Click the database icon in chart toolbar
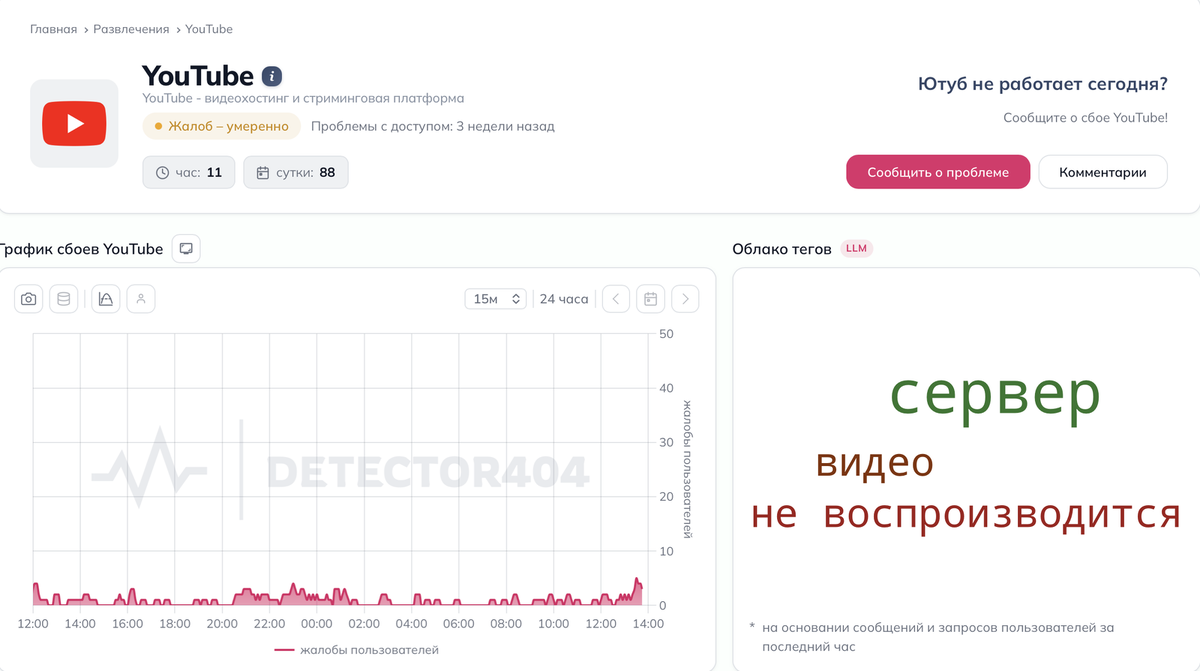 [64, 299]
